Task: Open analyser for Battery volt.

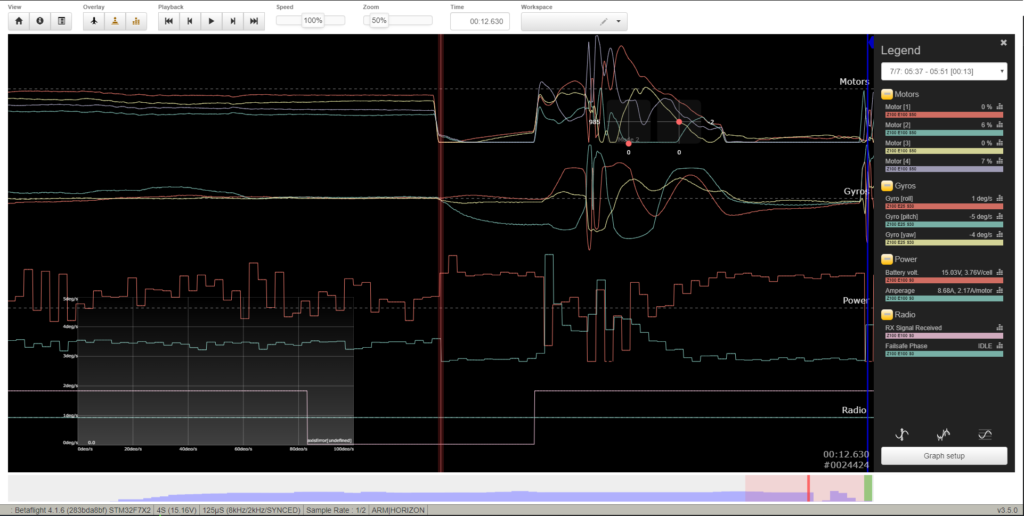Action: (1000, 272)
